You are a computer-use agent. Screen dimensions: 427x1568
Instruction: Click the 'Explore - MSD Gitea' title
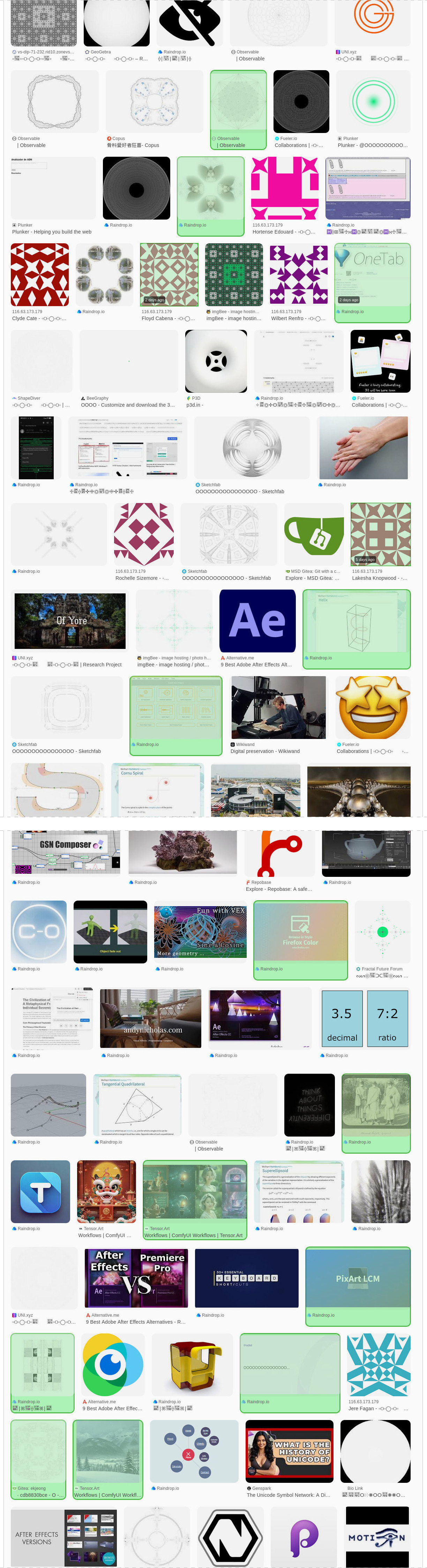tap(313, 578)
